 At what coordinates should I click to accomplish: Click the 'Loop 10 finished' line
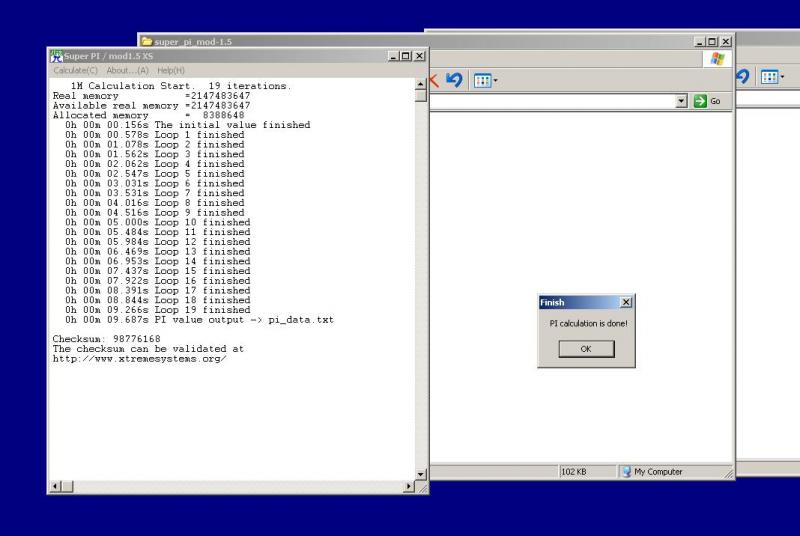click(158, 222)
